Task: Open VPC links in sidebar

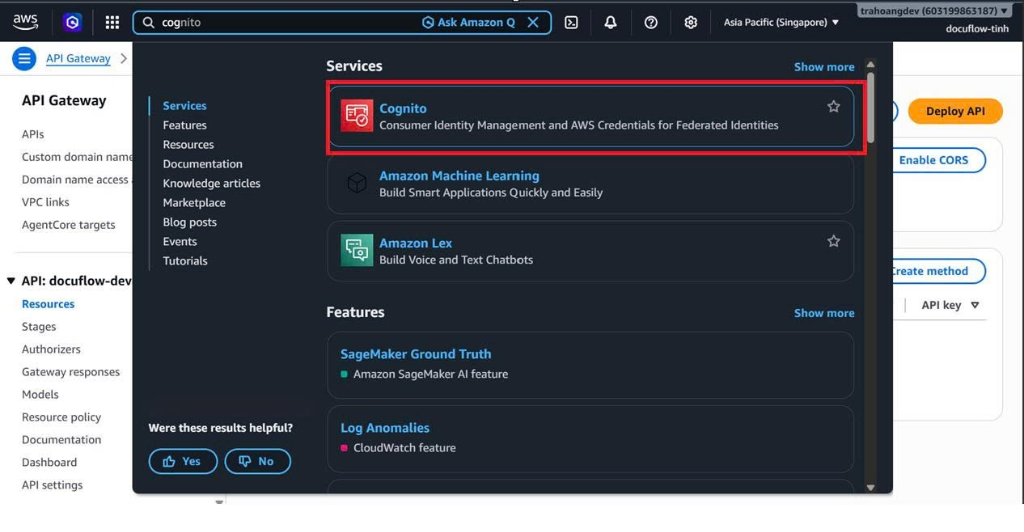Action: click(45, 202)
